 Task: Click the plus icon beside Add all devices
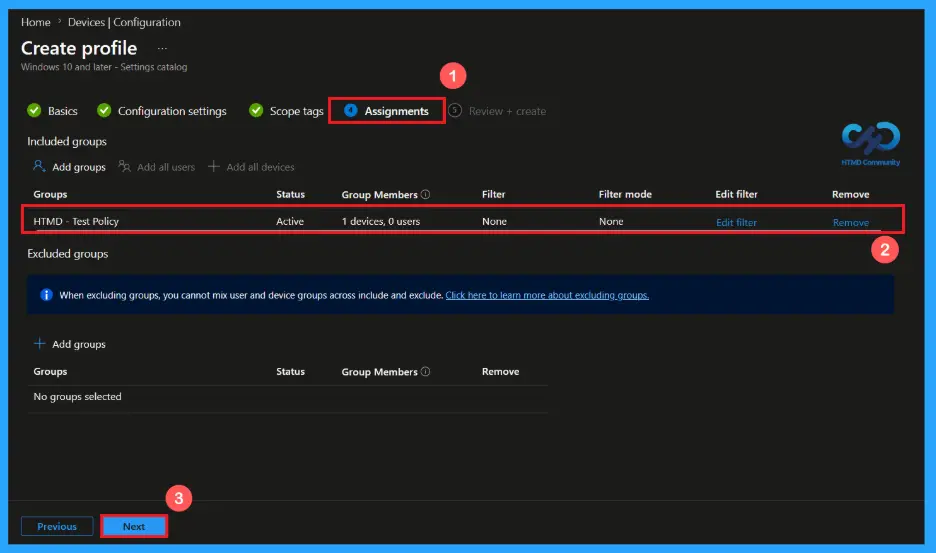pos(213,166)
